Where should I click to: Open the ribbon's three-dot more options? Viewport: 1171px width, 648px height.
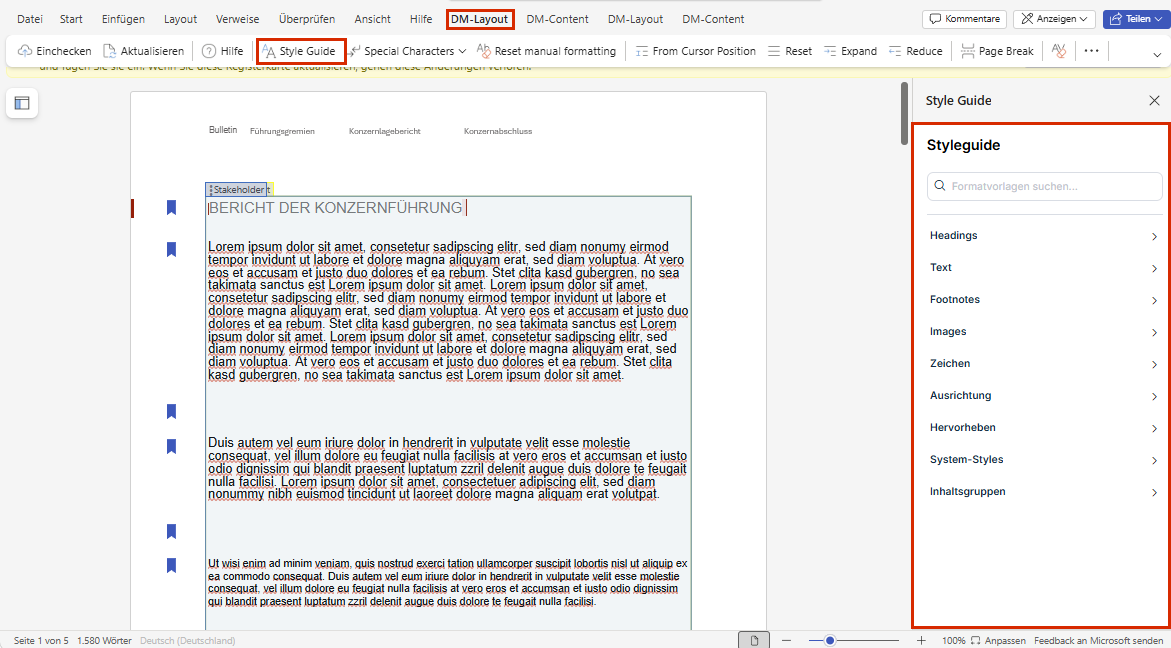[x=1092, y=52]
